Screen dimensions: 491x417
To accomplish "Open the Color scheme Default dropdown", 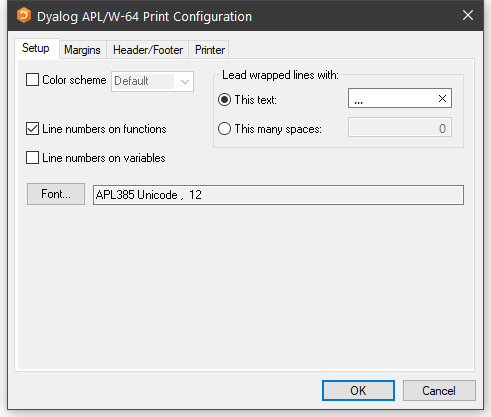I will coord(152,81).
